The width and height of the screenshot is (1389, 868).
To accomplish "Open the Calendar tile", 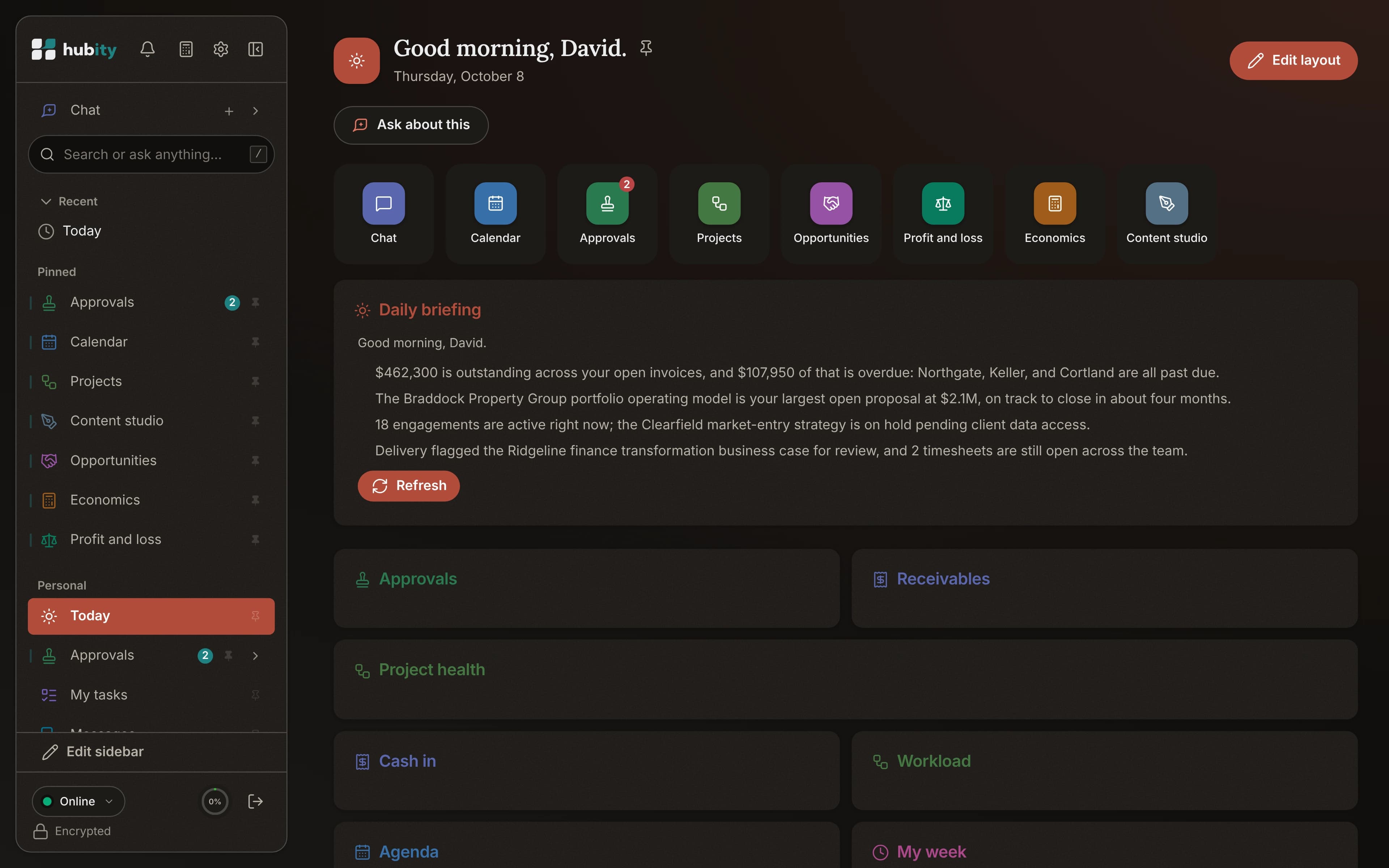I will [x=495, y=213].
